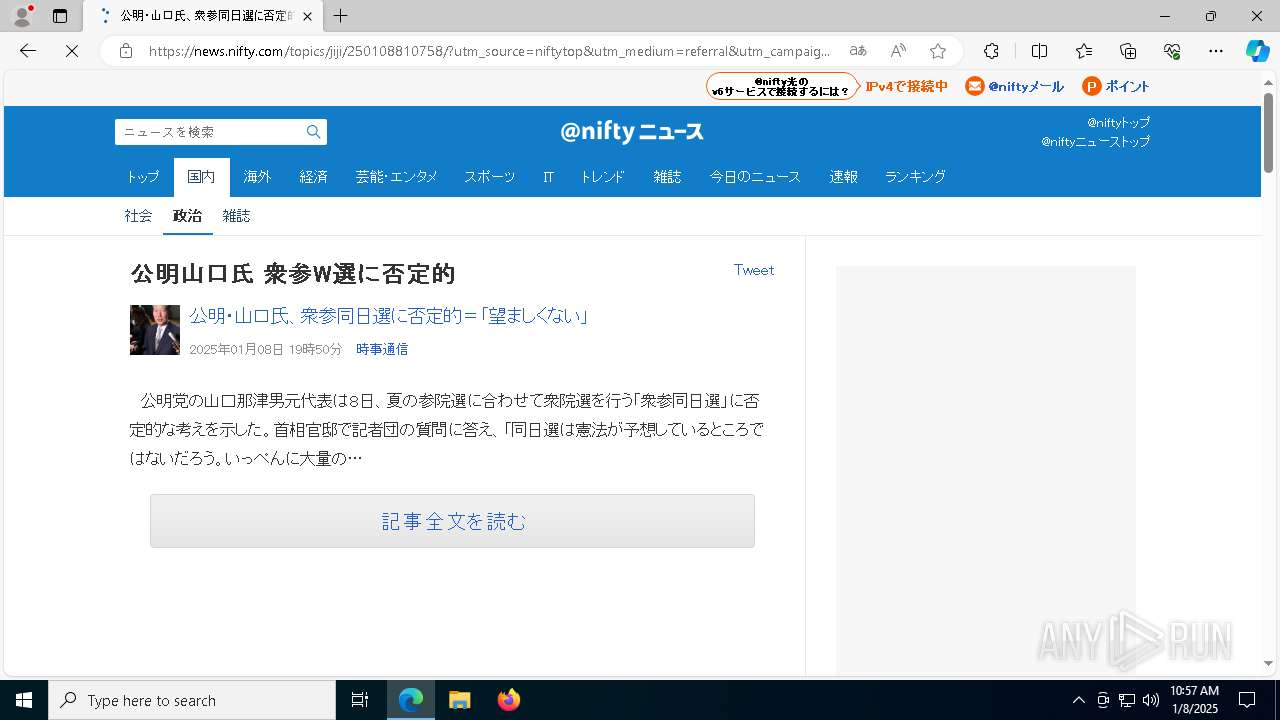Screen dimensions: 1280x720
Task: Open File Explorer from the taskbar
Action: (459, 700)
